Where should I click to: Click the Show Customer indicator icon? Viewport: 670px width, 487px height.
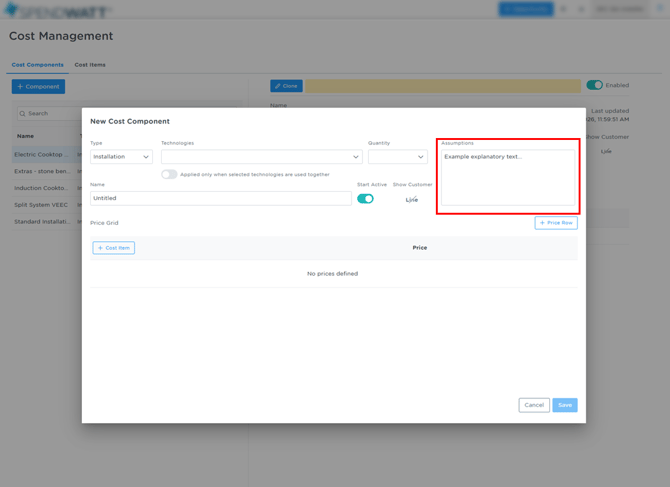(x=411, y=200)
